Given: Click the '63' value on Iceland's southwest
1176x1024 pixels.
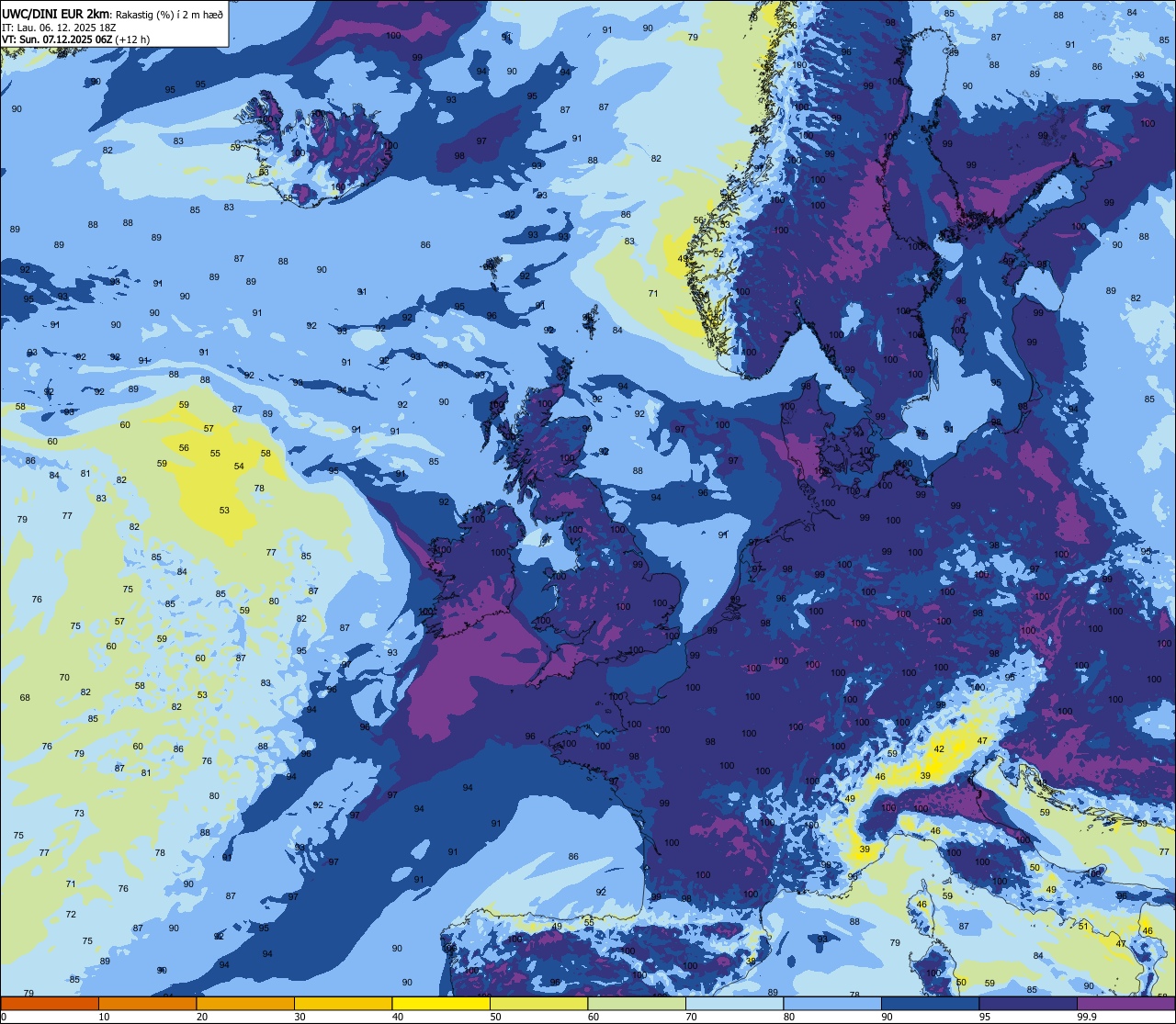Looking at the screenshot, I should (264, 172).
